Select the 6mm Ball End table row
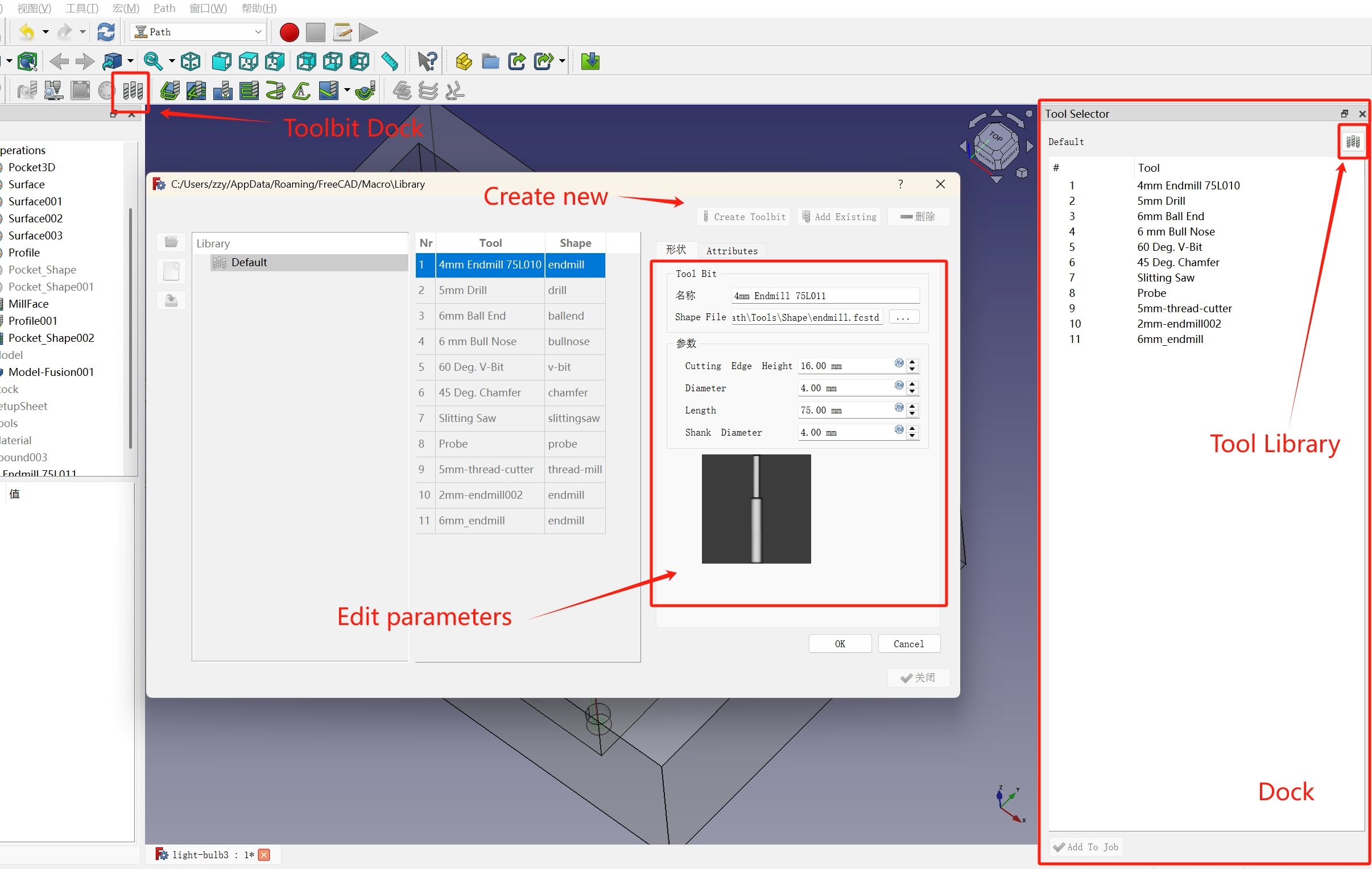Image resolution: width=1372 pixels, height=869 pixels. [510, 316]
